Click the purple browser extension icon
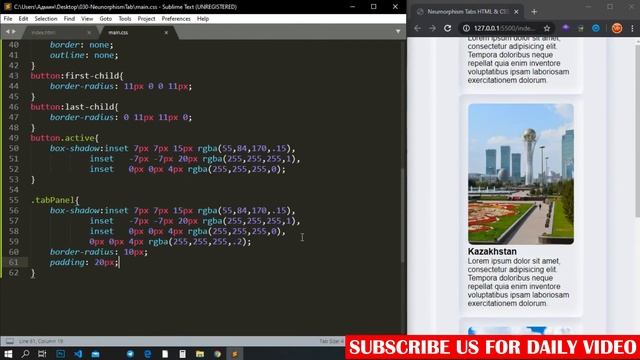This screenshot has height=360, width=640. pyautogui.click(x=566, y=28)
